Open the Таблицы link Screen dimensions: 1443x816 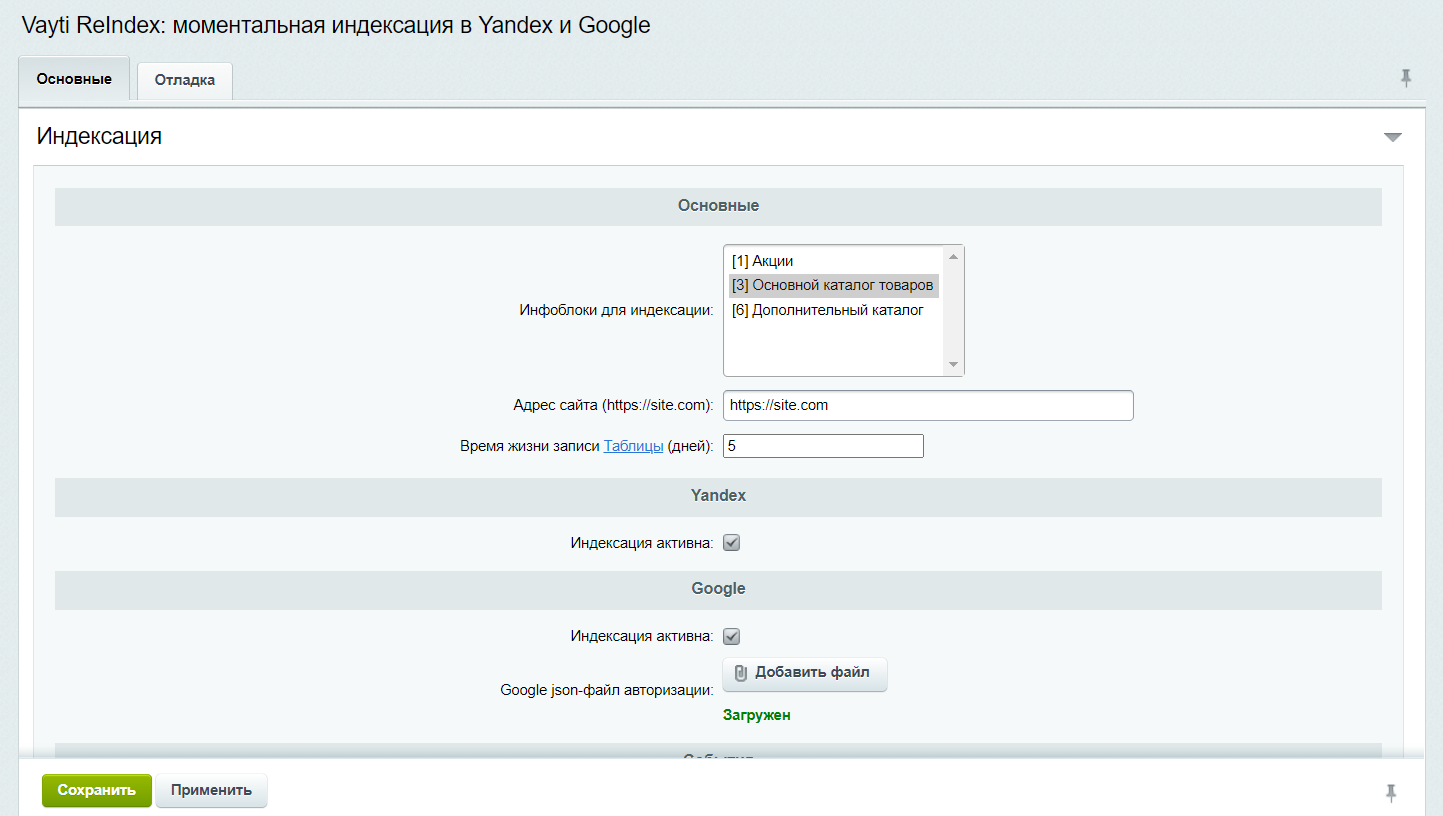pyautogui.click(x=633, y=446)
